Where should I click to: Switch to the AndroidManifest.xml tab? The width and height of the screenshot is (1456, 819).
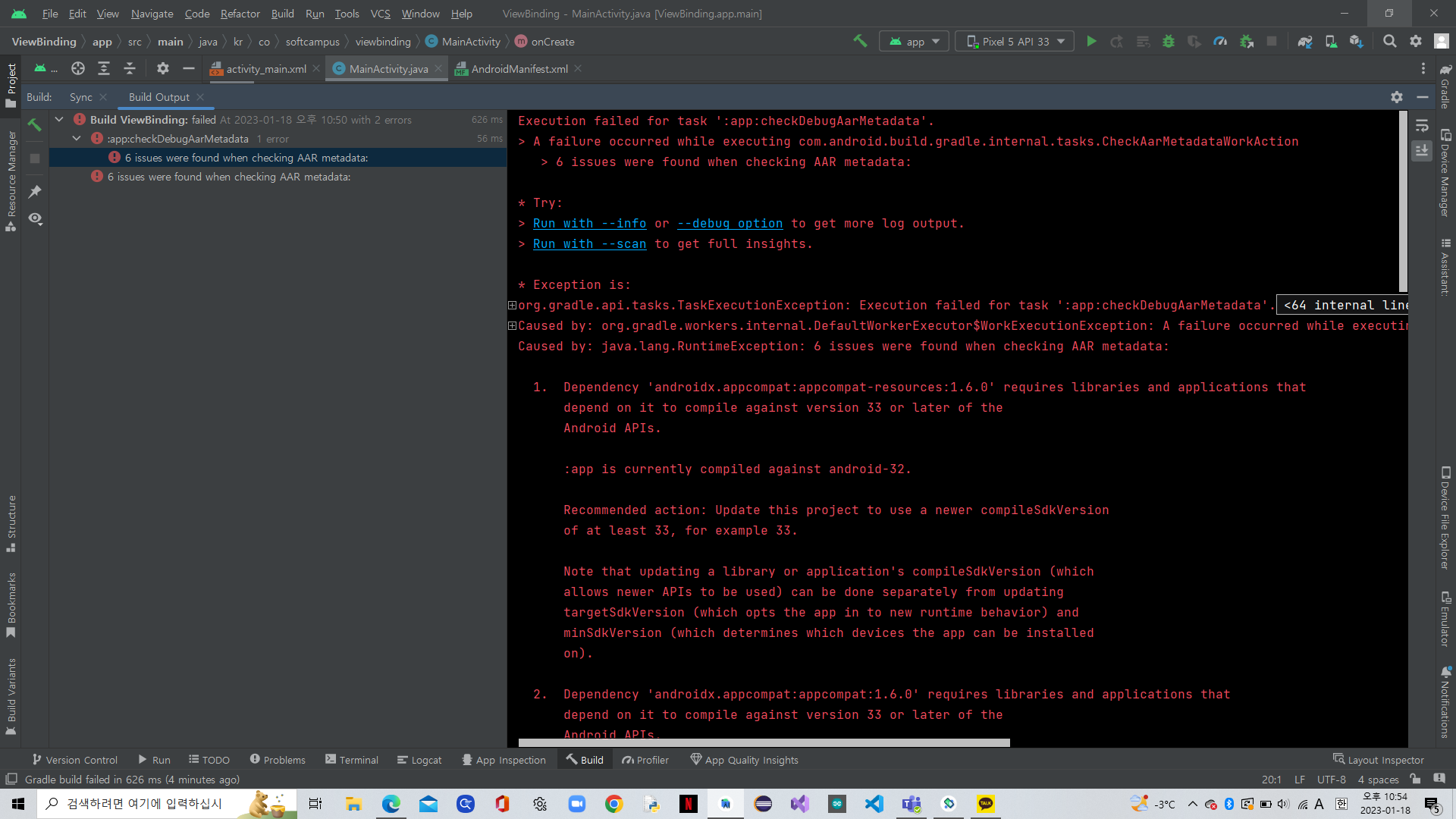pyautogui.click(x=519, y=69)
